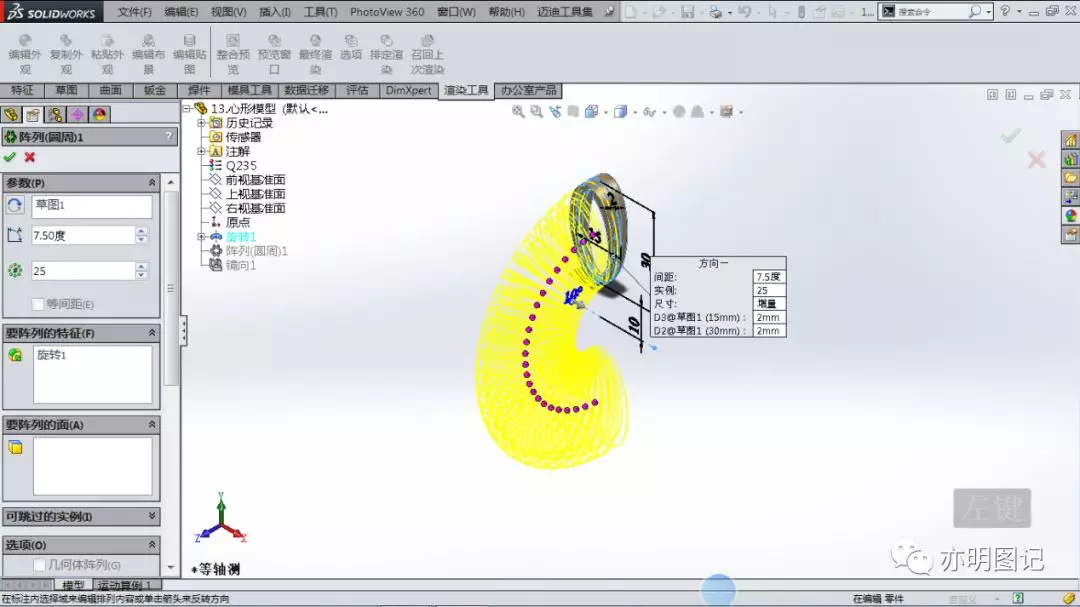Click the angle field showing 7.50度

tap(83, 236)
